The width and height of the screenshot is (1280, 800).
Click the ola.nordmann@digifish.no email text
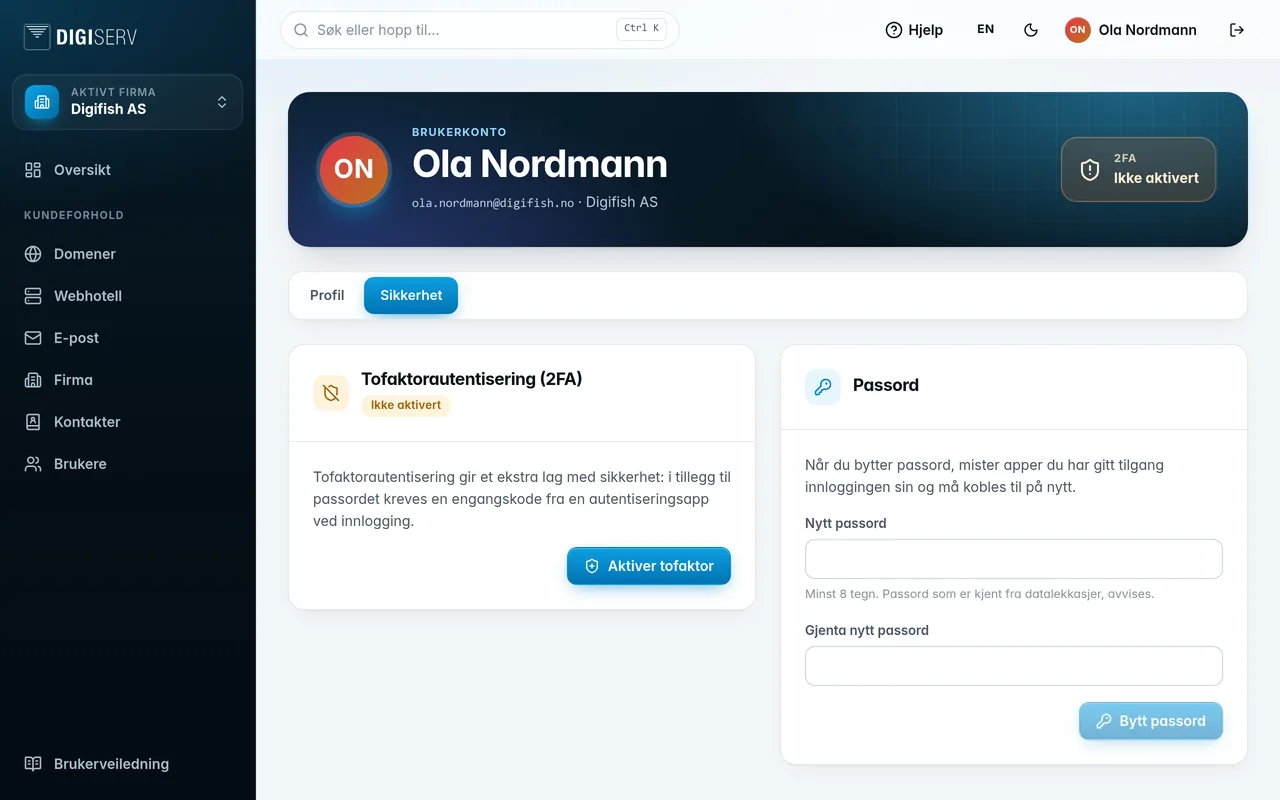pyautogui.click(x=493, y=203)
